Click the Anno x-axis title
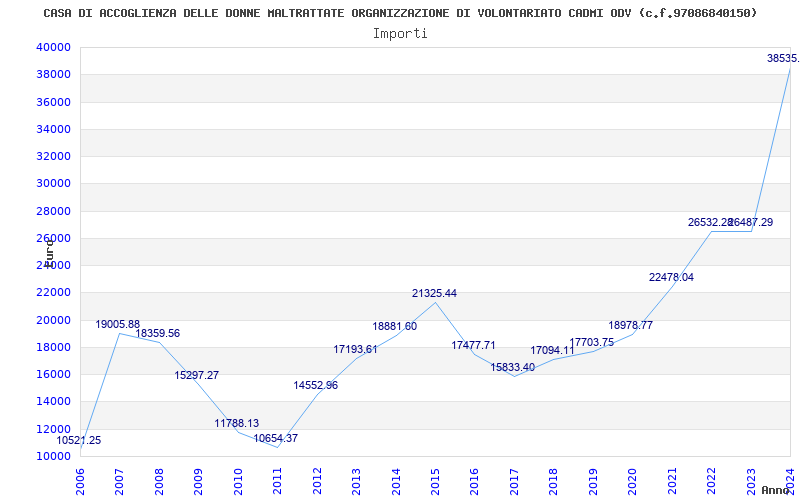Viewport: 800px width, 500px height. pos(776,490)
